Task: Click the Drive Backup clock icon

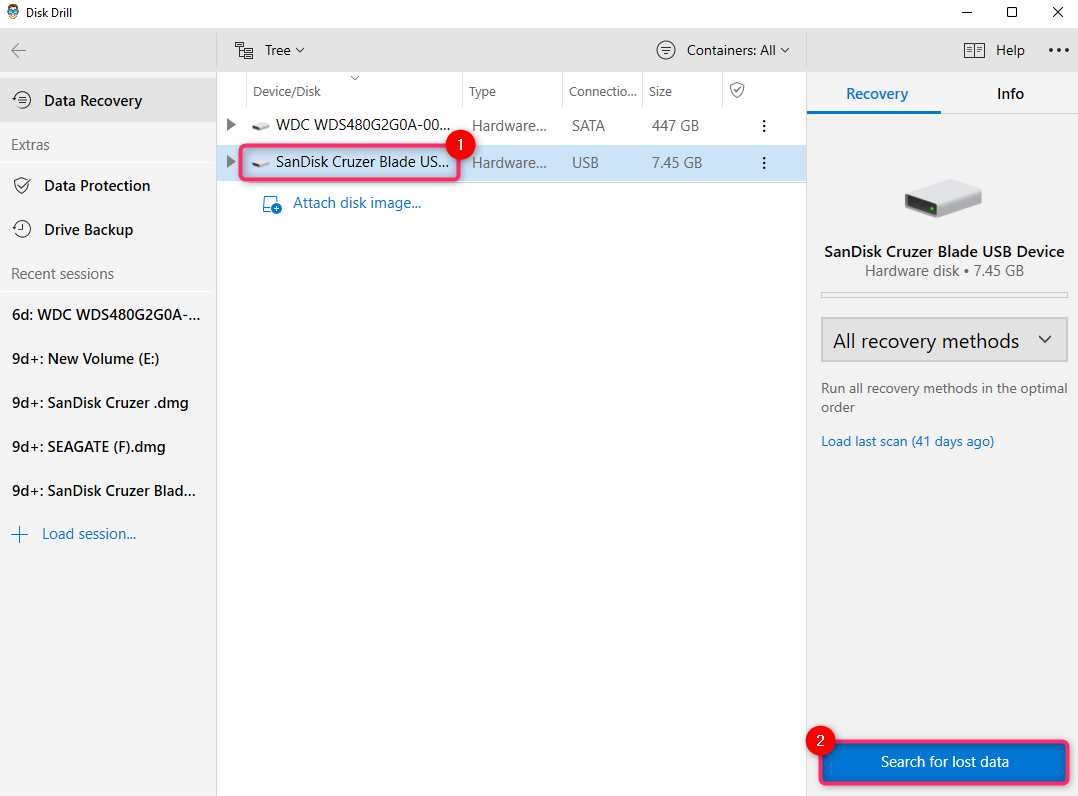Action: coord(22,230)
